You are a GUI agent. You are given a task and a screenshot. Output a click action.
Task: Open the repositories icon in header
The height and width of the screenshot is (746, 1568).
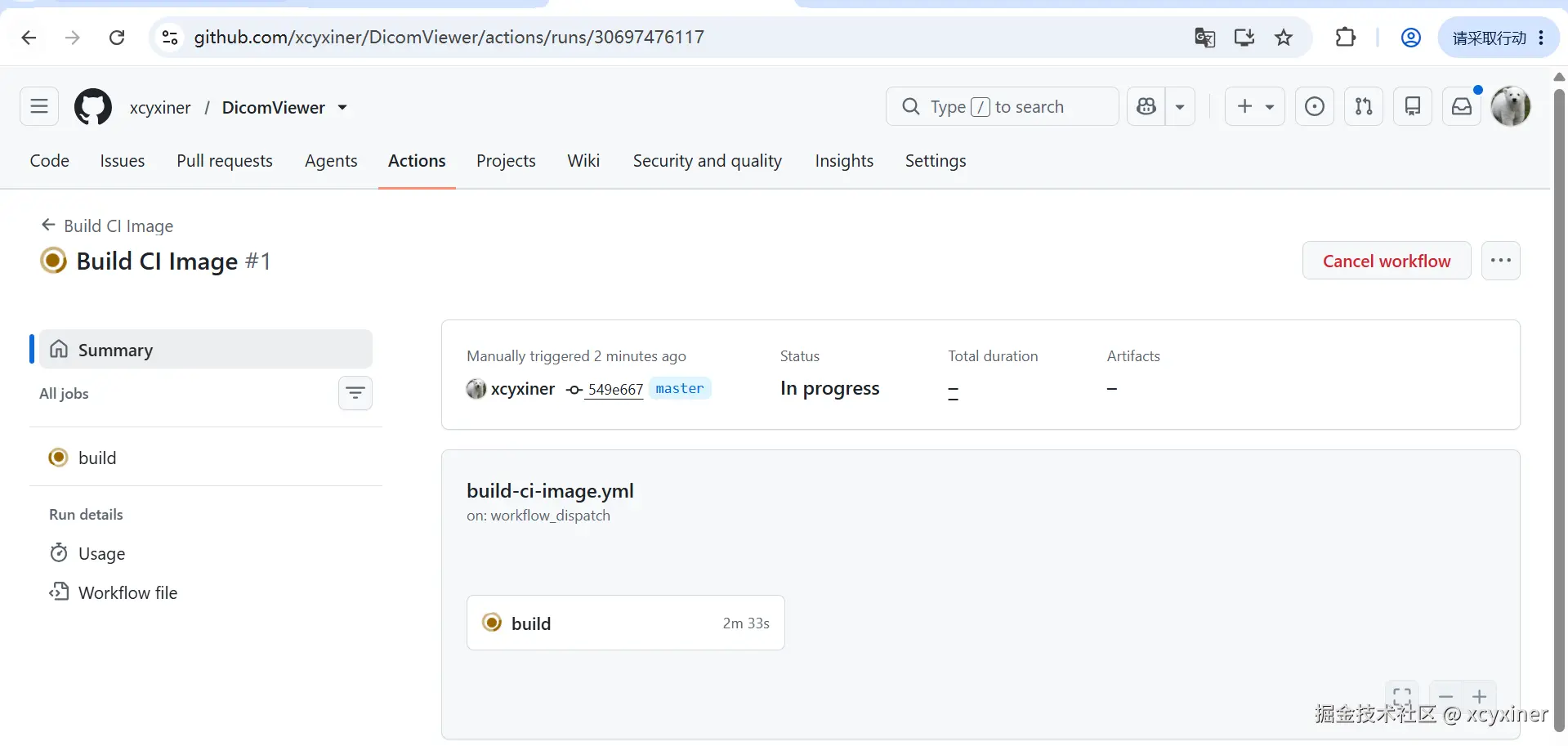(1413, 106)
